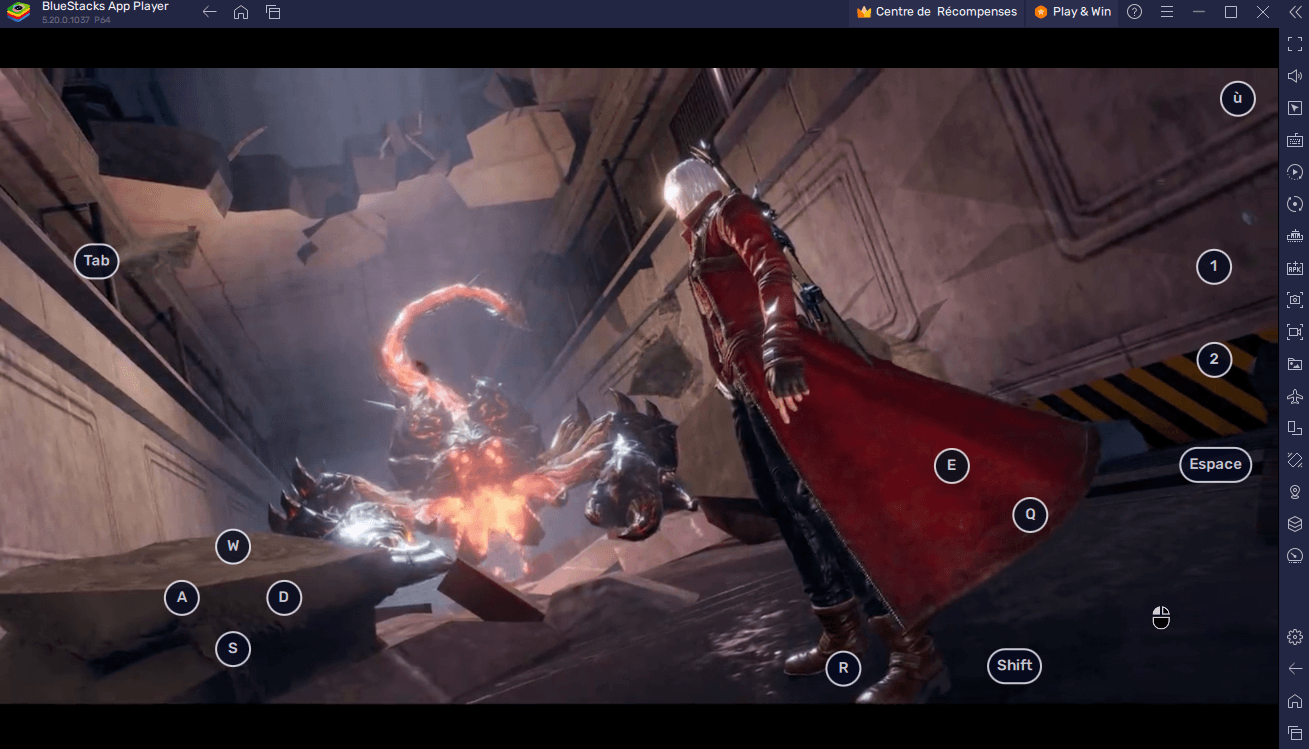Screen dimensions: 1309x749
Task: Click the install APK icon
Action: [x=1295, y=268]
